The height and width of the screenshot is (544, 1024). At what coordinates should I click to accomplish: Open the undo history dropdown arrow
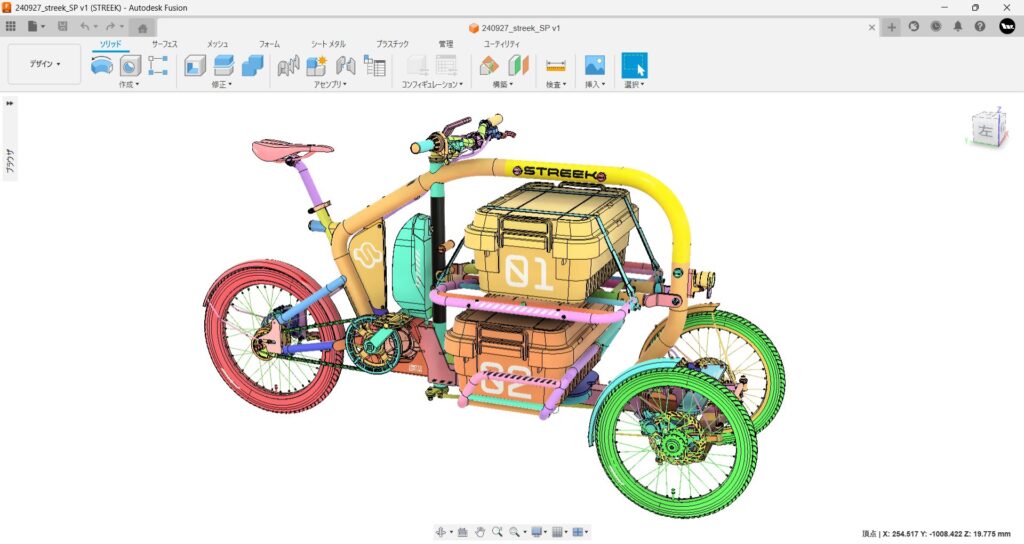pyautogui.click(x=96, y=27)
